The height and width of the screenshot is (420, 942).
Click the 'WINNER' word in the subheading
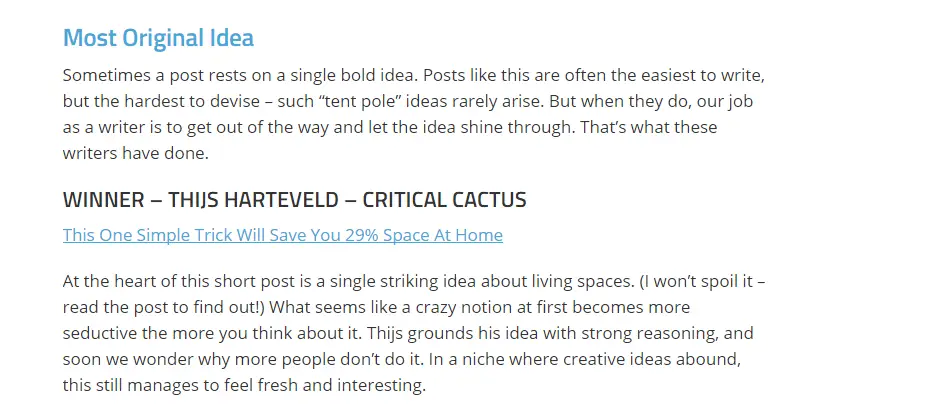click(x=103, y=199)
